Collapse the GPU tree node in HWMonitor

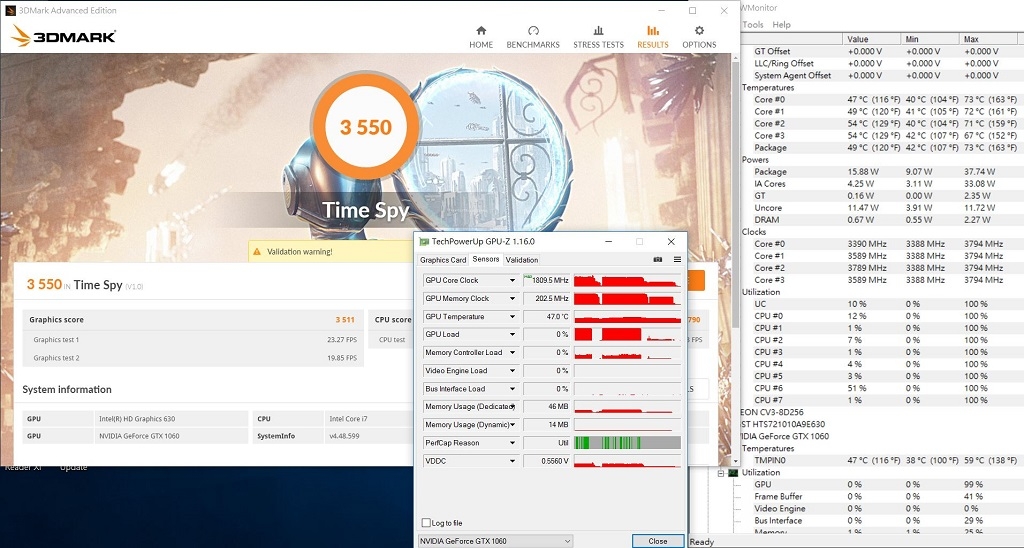click(721, 473)
